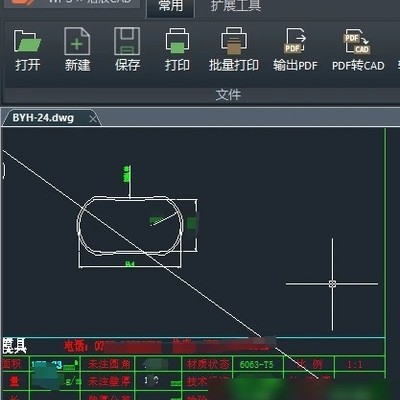Click the app logo icon at top-left

pos(23,2)
